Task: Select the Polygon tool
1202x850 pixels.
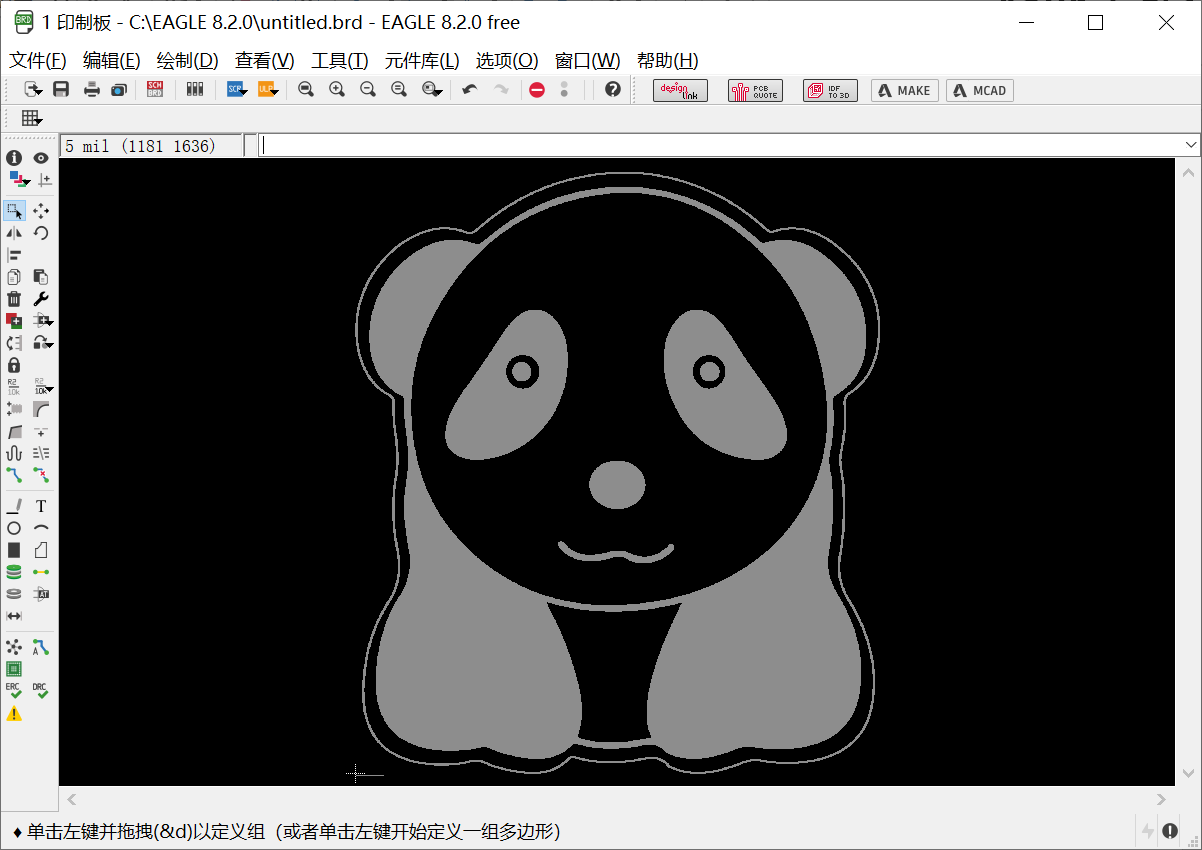Action: click(41, 550)
